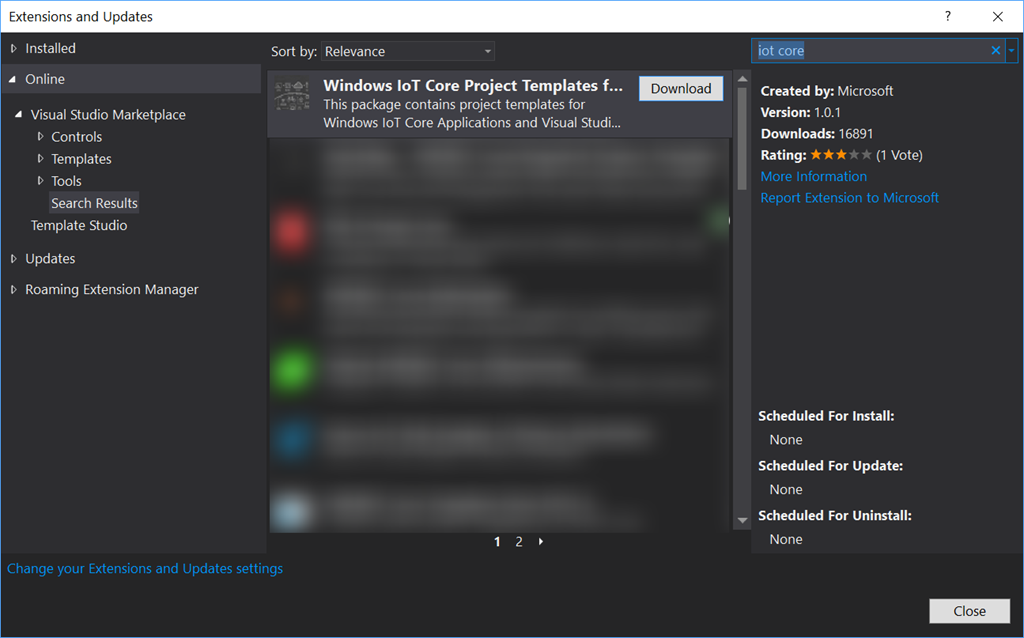Click the Updates label
The height and width of the screenshot is (638, 1024).
click(x=50, y=259)
